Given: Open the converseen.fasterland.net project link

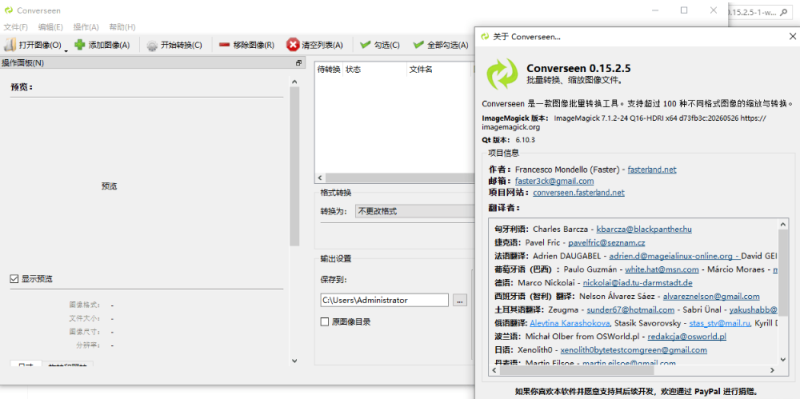Looking at the screenshot, I should tap(579, 193).
